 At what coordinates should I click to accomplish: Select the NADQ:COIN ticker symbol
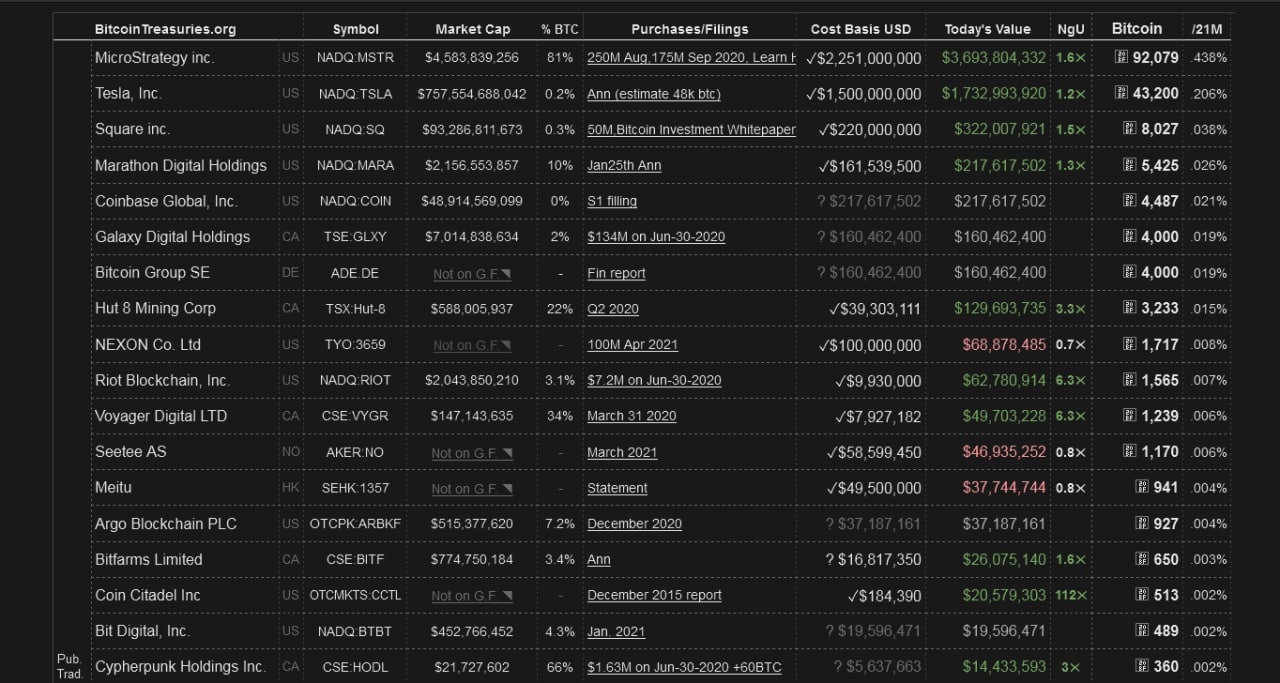point(355,201)
